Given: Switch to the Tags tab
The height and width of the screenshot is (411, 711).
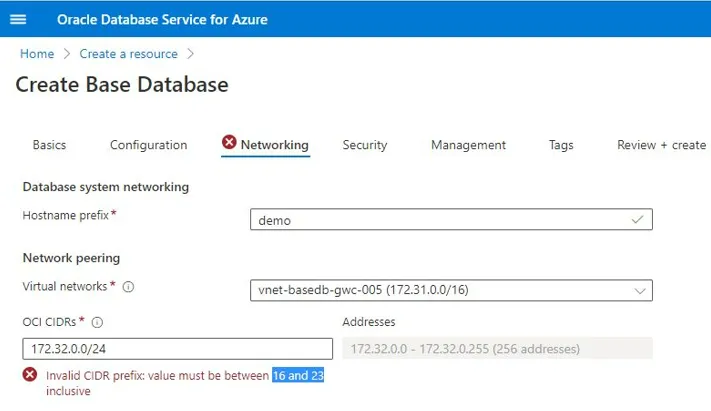Looking at the screenshot, I should point(561,145).
